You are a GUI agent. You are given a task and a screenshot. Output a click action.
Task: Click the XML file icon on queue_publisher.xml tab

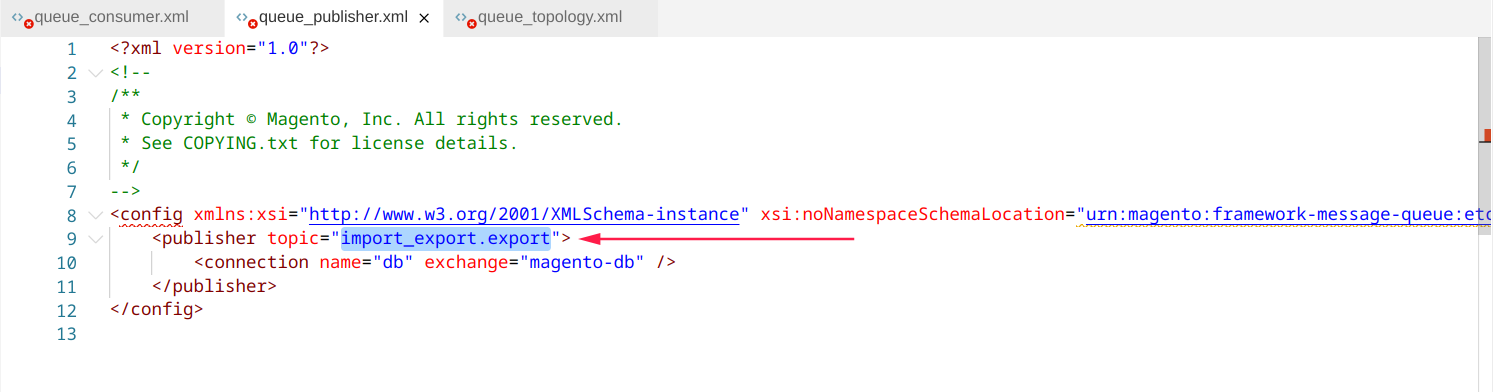pyautogui.click(x=247, y=18)
